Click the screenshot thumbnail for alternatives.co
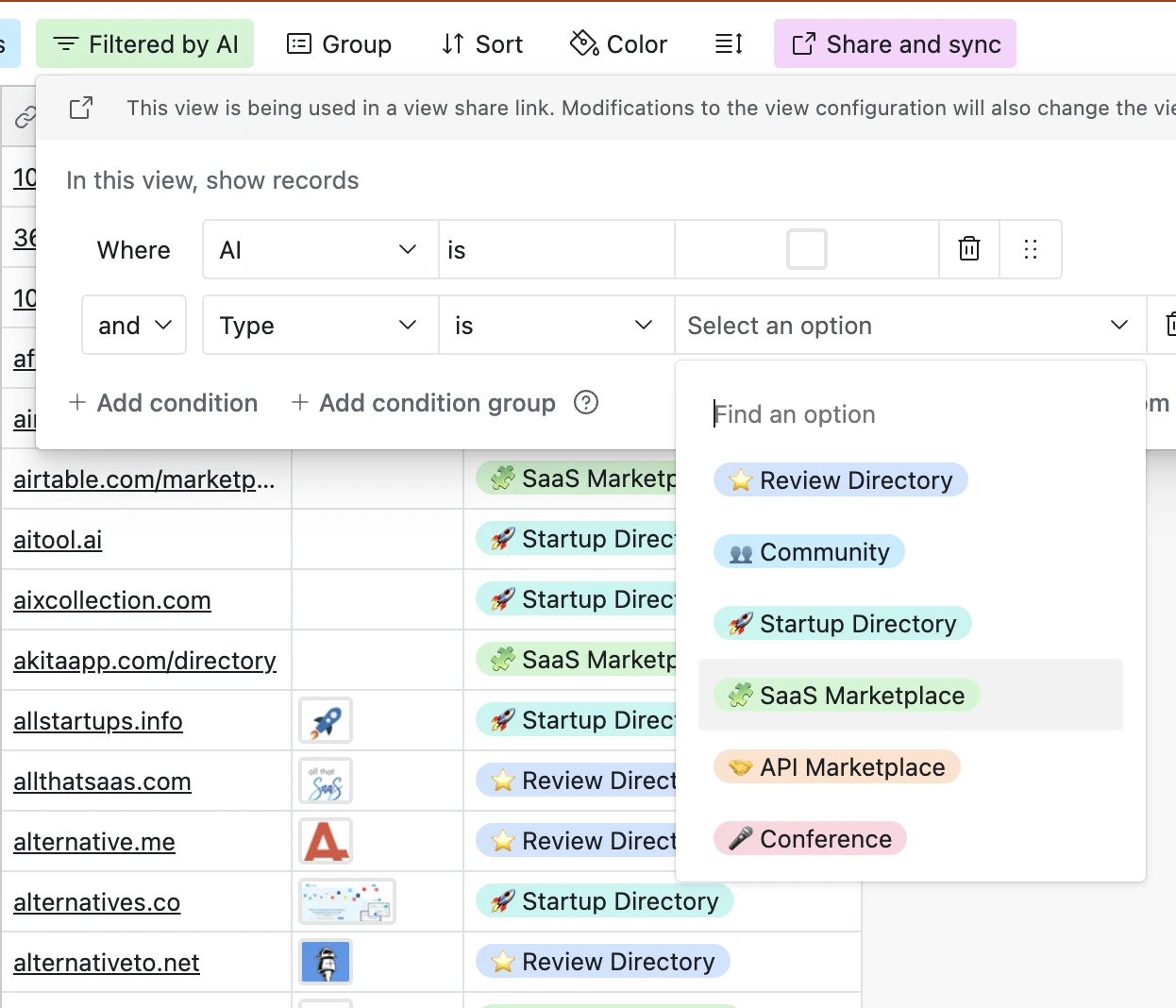The height and width of the screenshot is (1008, 1176). tap(347, 902)
